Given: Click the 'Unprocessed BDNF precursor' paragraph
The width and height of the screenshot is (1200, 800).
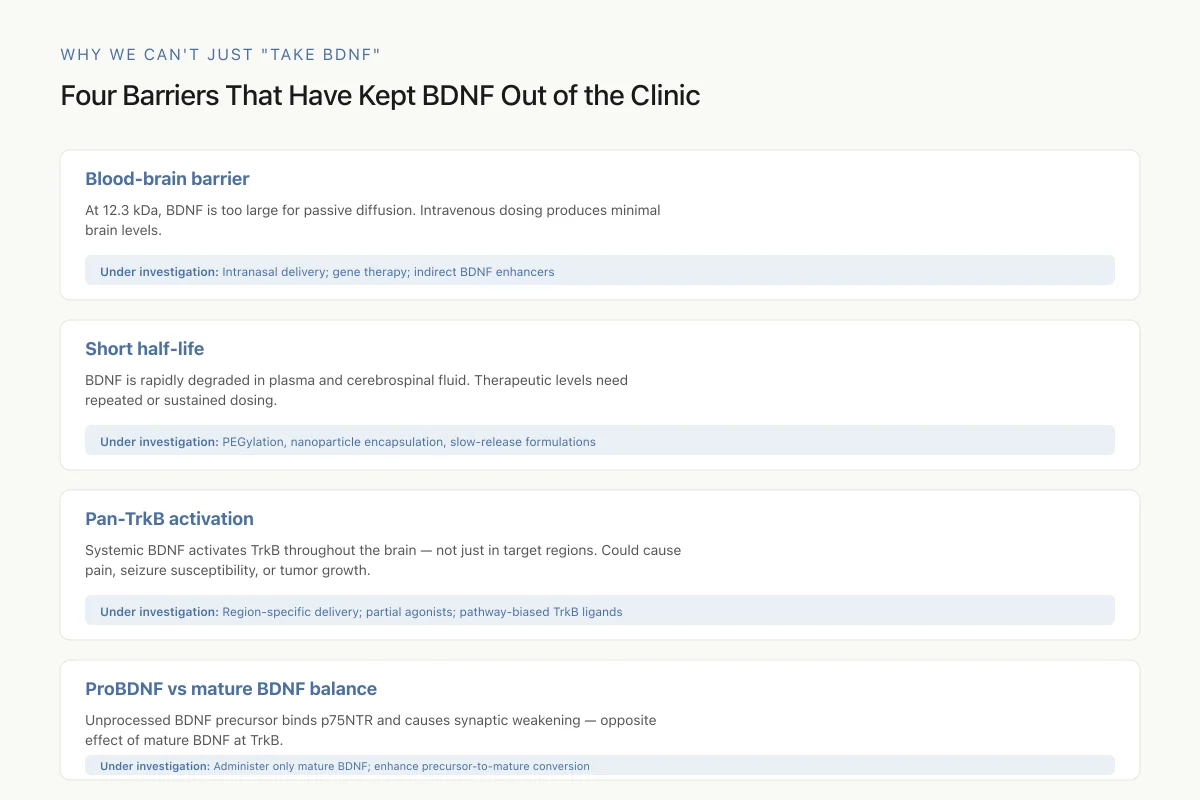Looking at the screenshot, I should click(x=371, y=730).
